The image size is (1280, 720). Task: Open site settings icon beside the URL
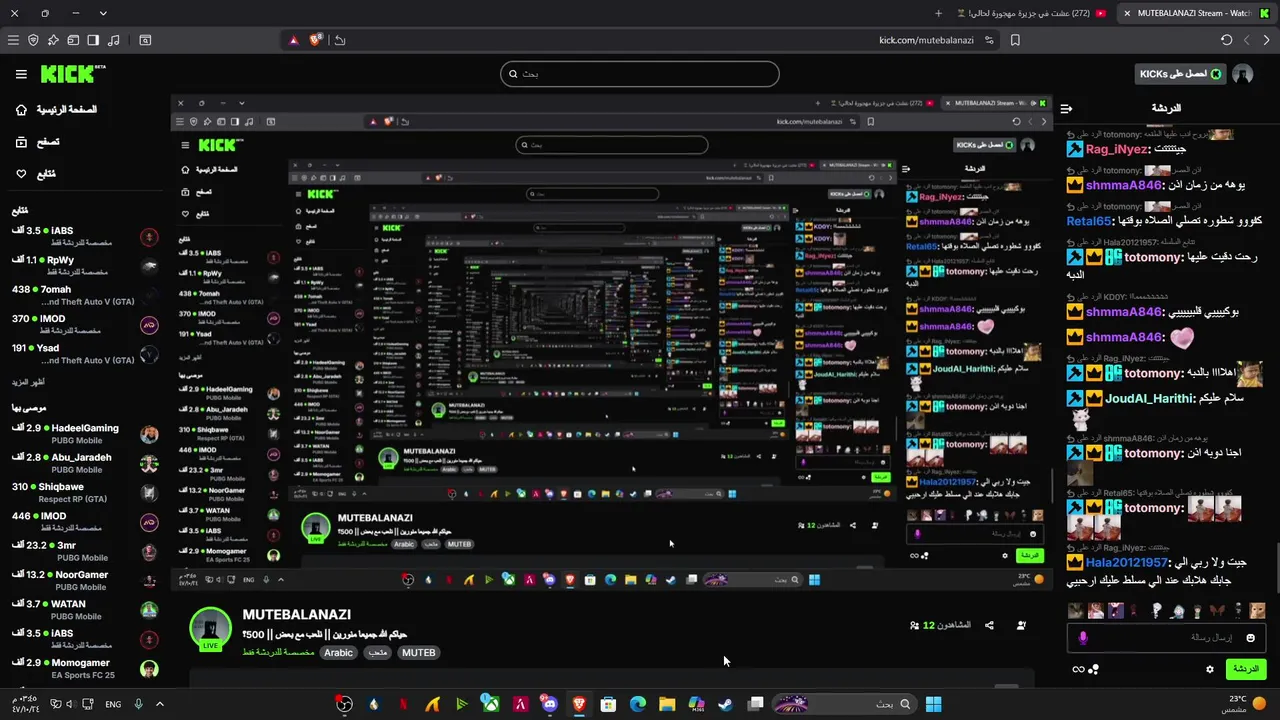click(x=989, y=40)
